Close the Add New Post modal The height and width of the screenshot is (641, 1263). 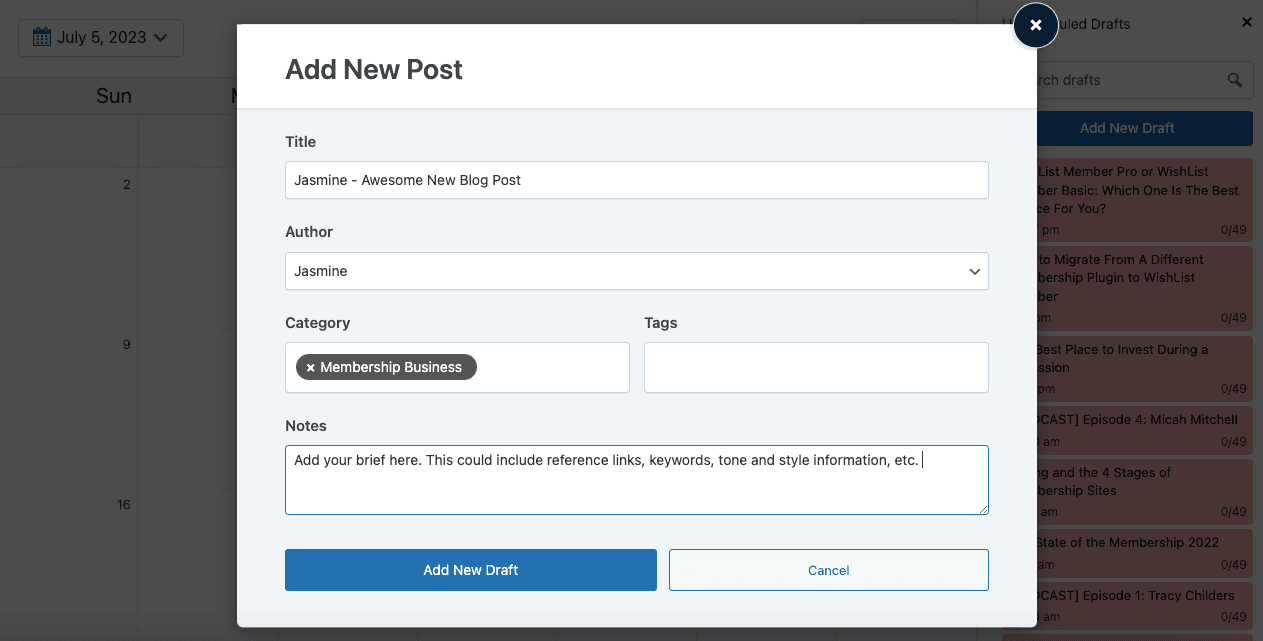point(1036,25)
